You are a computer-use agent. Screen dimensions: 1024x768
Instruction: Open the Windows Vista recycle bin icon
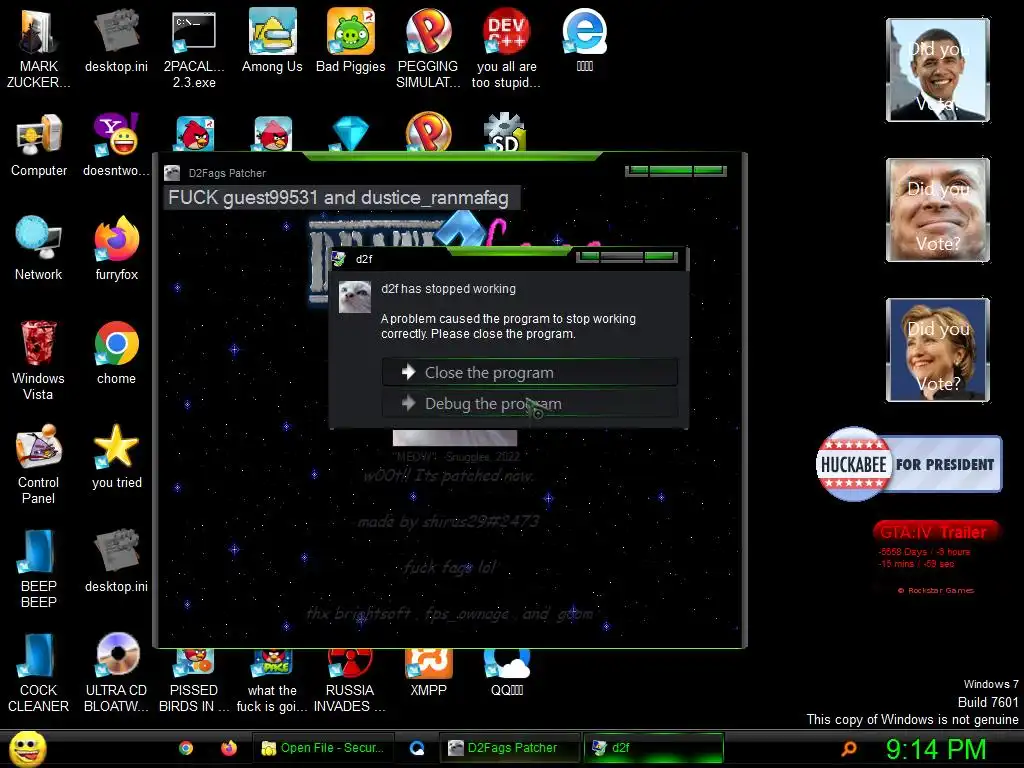pos(38,360)
